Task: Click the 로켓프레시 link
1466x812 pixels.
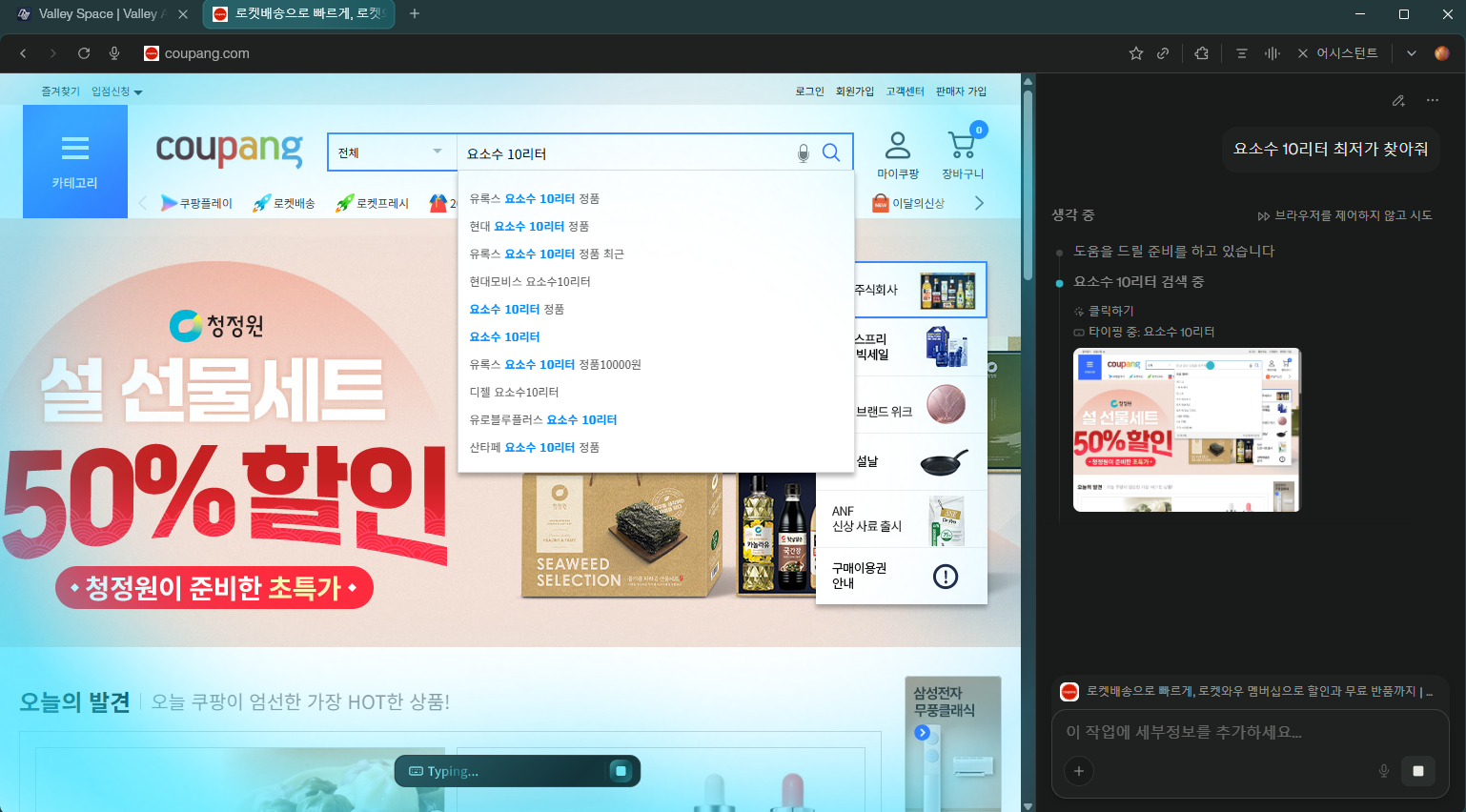Action: click(x=373, y=203)
